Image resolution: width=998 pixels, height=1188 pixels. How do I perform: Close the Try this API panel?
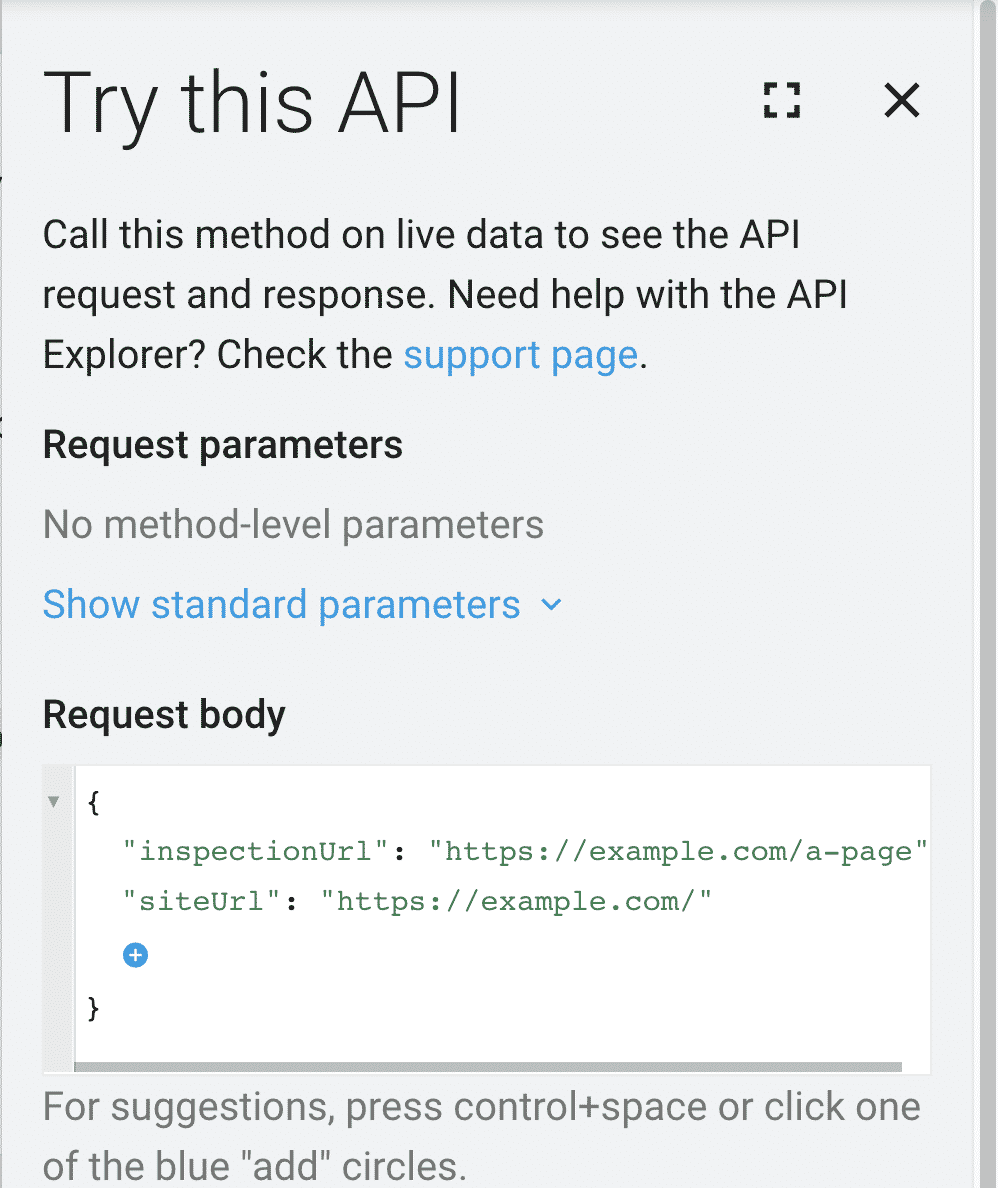pos(901,100)
